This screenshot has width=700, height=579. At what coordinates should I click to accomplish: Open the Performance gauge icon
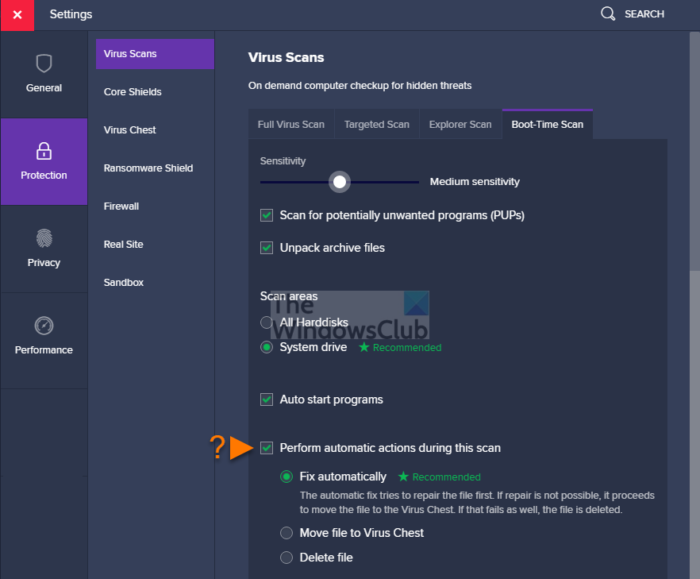pos(44,325)
